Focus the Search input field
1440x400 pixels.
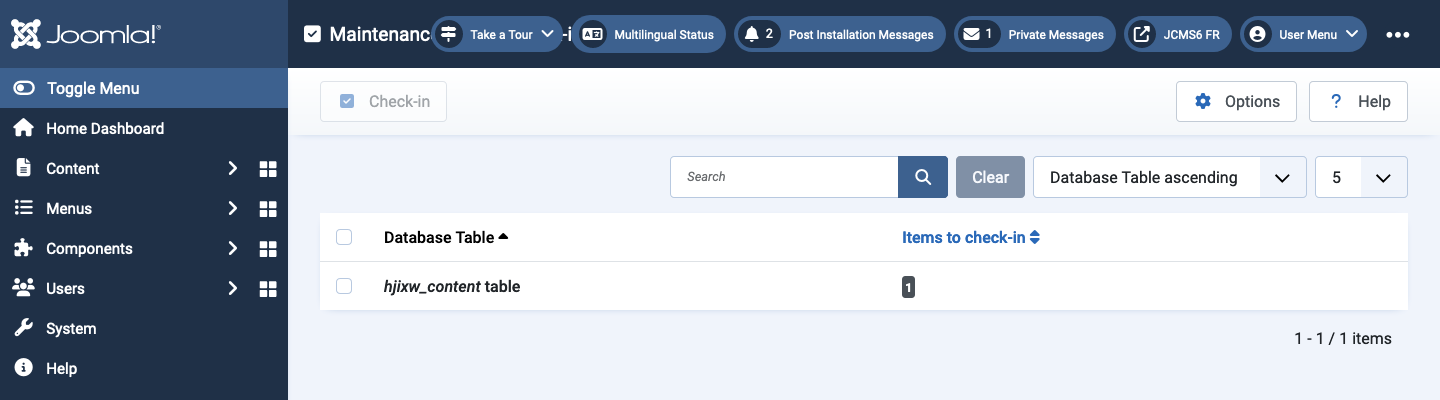[x=784, y=177]
